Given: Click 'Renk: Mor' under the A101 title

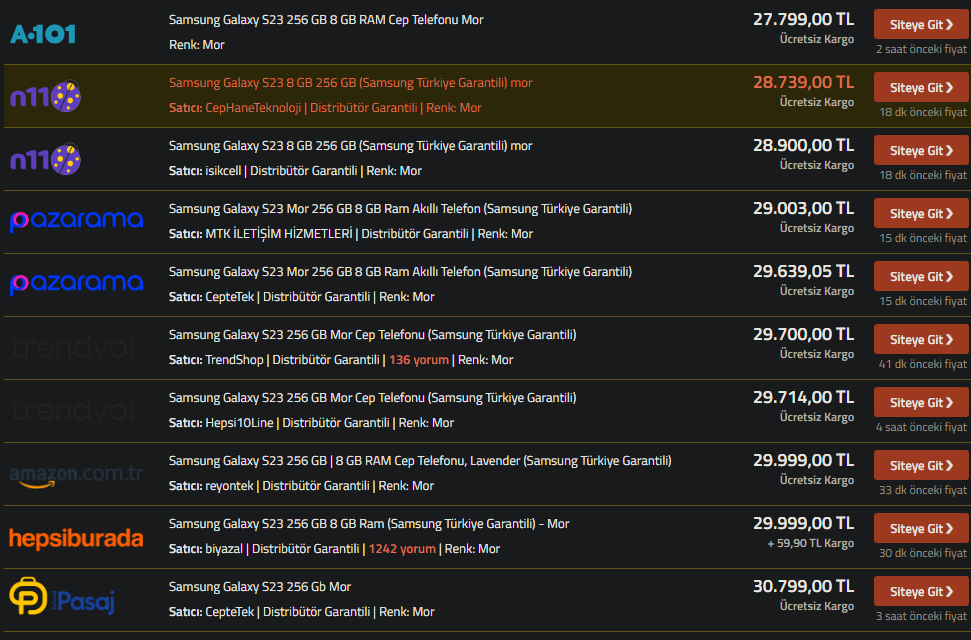Looking at the screenshot, I should (196, 45).
